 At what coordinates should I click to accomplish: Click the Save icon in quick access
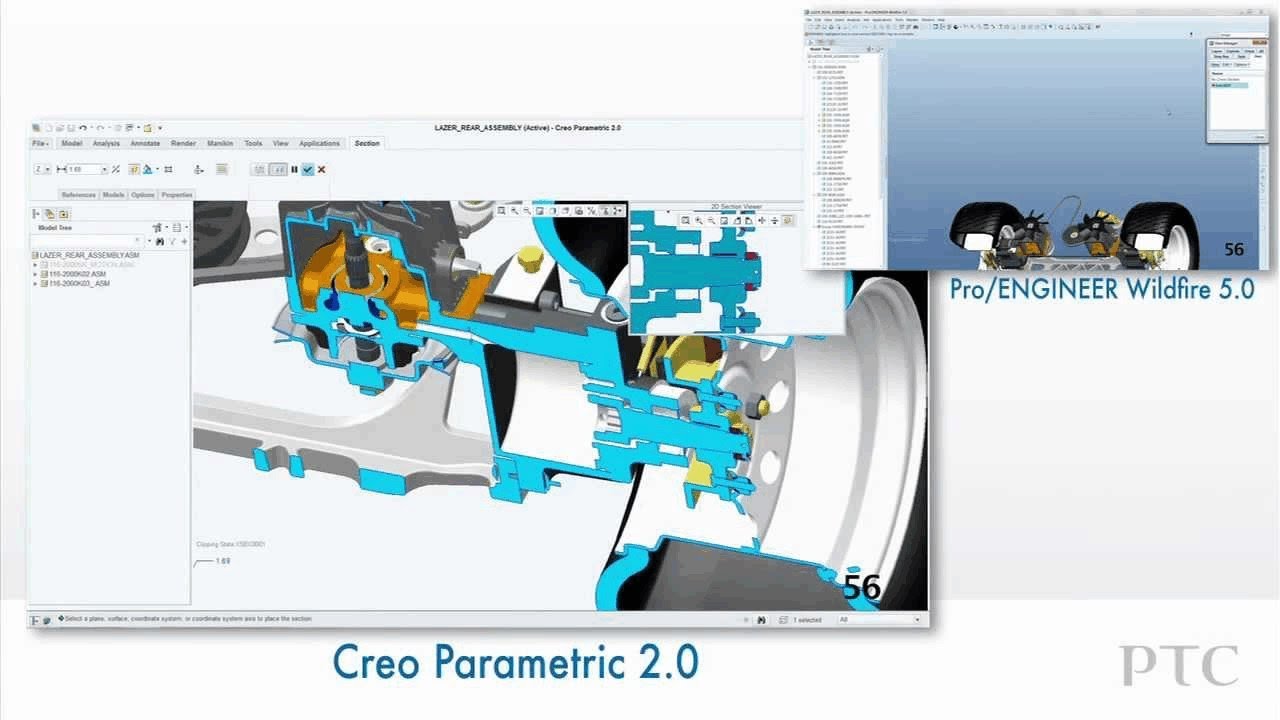tap(71, 128)
